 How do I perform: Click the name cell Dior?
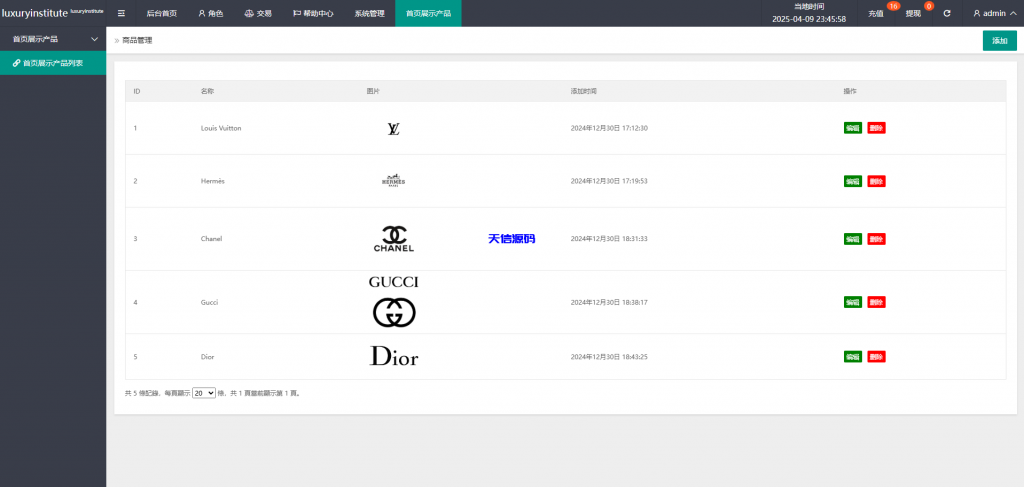[x=207, y=357]
